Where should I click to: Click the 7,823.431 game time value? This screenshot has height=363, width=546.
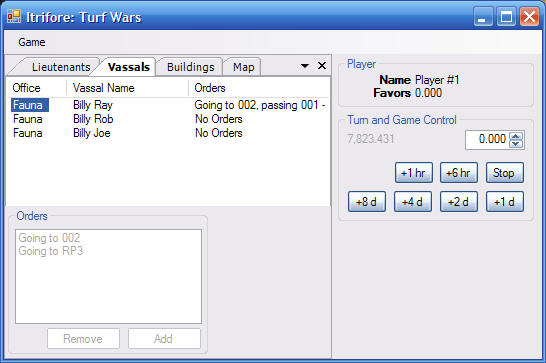(370, 139)
